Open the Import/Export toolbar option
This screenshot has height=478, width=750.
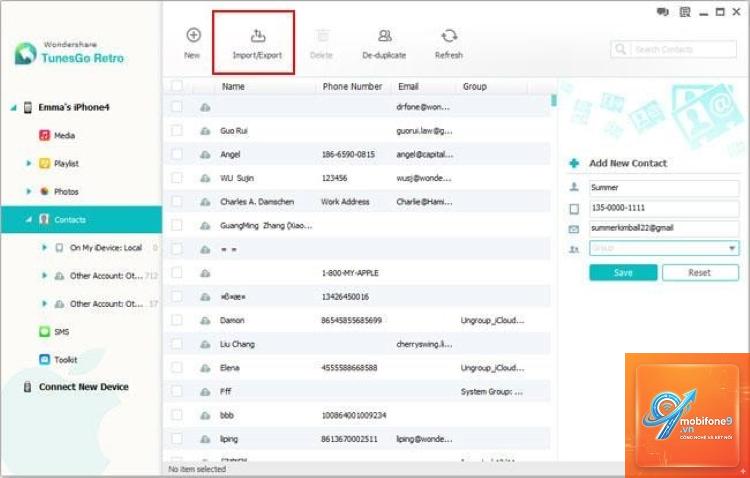click(x=257, y=43)
